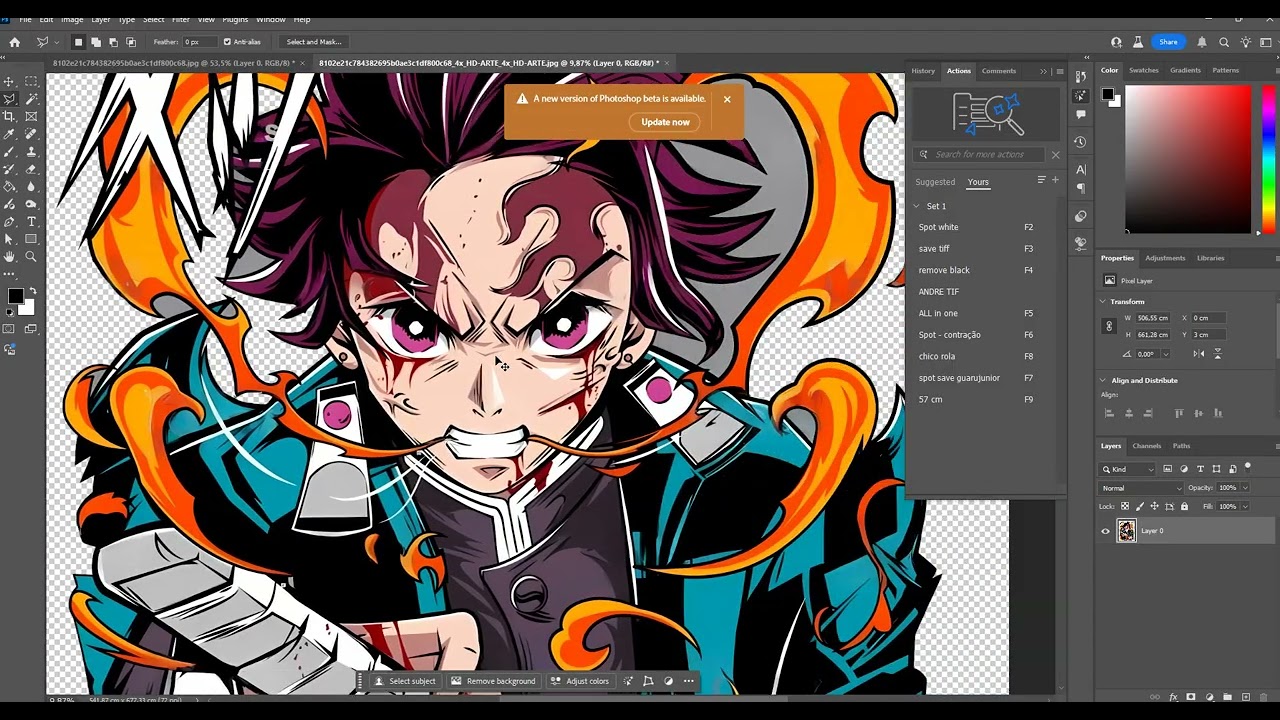The width and height of the screenshot is (1280, 720).
Task: Switch to the Channels tab
Action: (1146, 446)
